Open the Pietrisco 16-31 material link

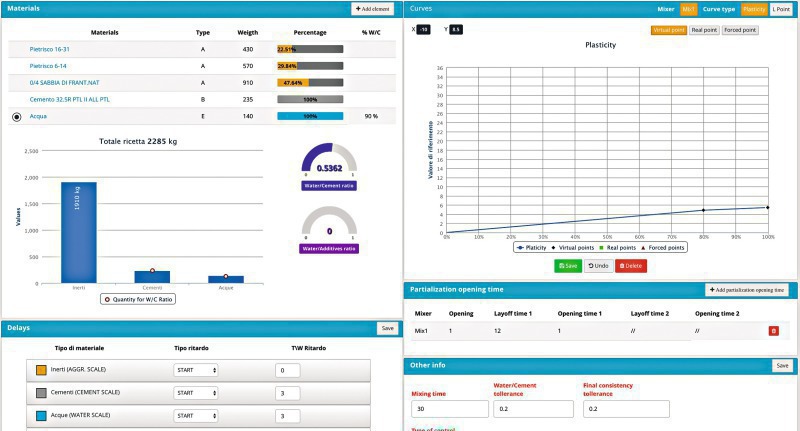coord(49,49)
